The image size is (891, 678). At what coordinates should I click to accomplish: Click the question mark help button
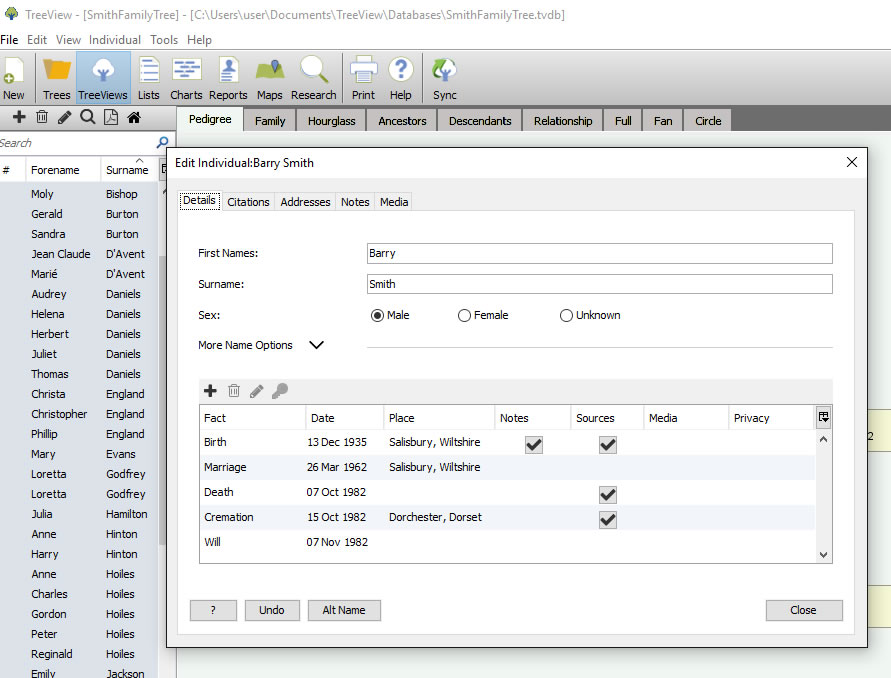click(x=213, y=610)
